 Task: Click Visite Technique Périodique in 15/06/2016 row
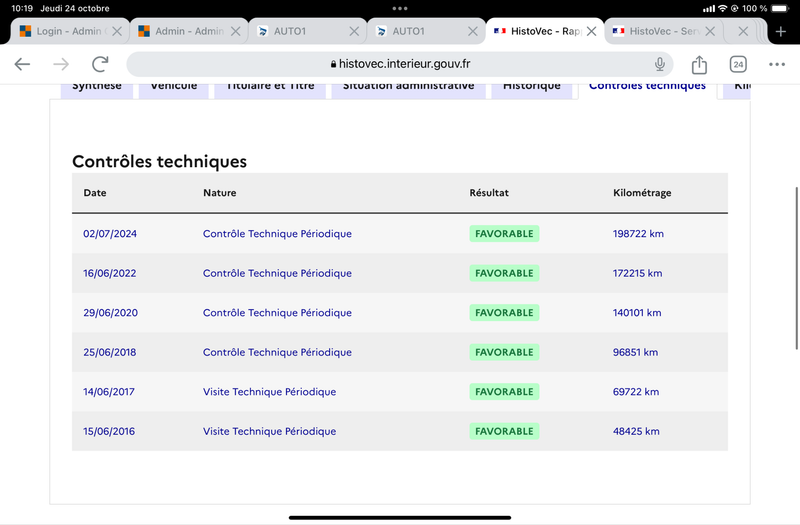[269, 432]
